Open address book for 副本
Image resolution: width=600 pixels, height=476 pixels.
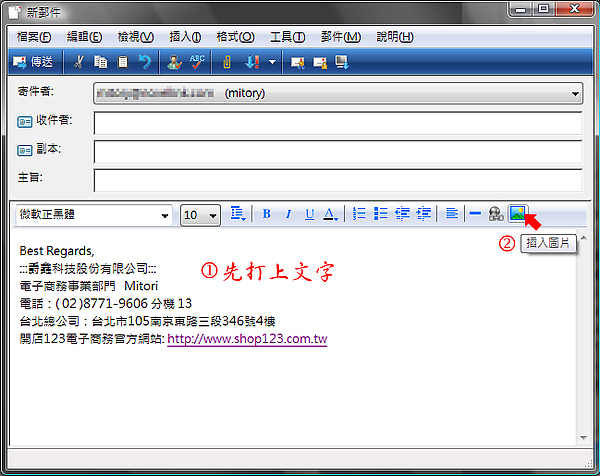(24, 150)
